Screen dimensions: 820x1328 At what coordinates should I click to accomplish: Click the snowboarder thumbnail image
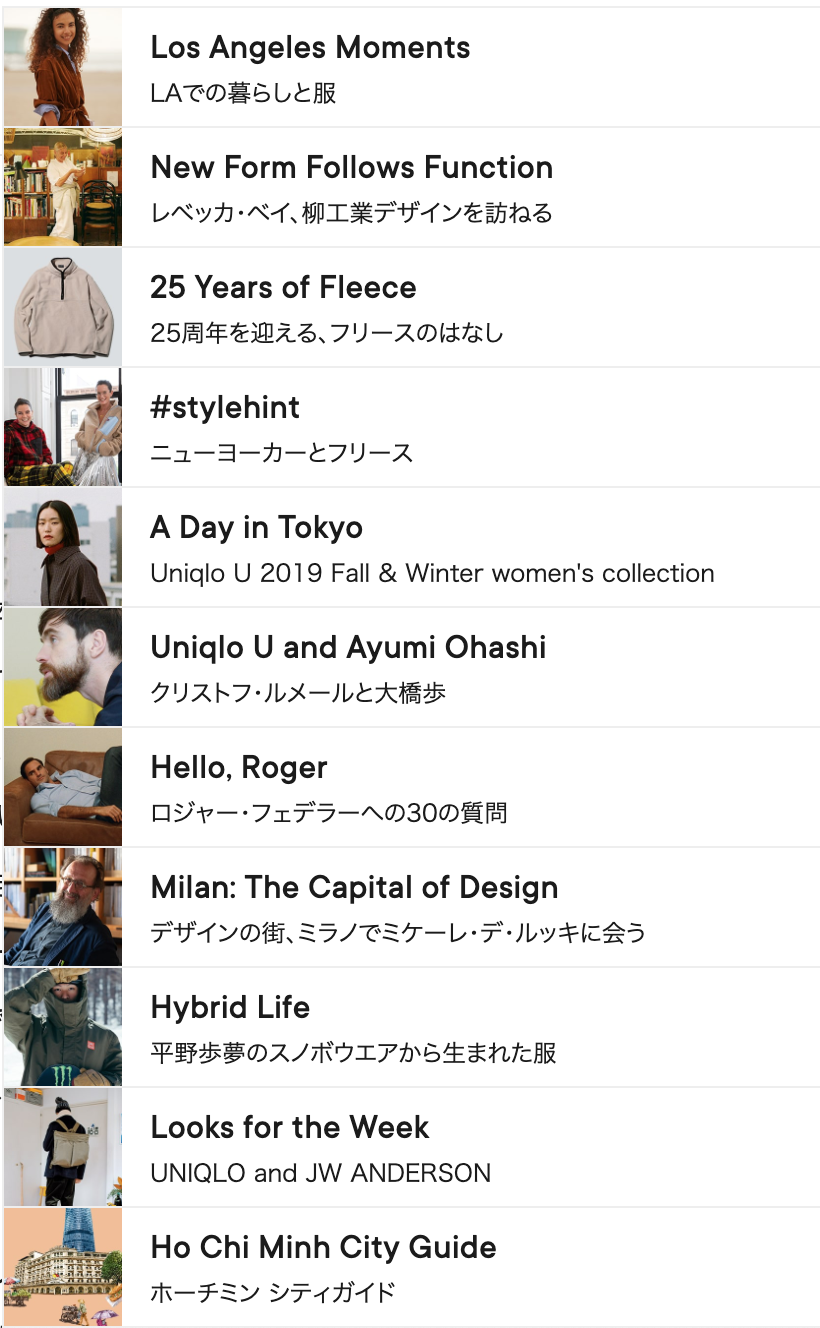pyautogui.click(x=62, y=1027)
